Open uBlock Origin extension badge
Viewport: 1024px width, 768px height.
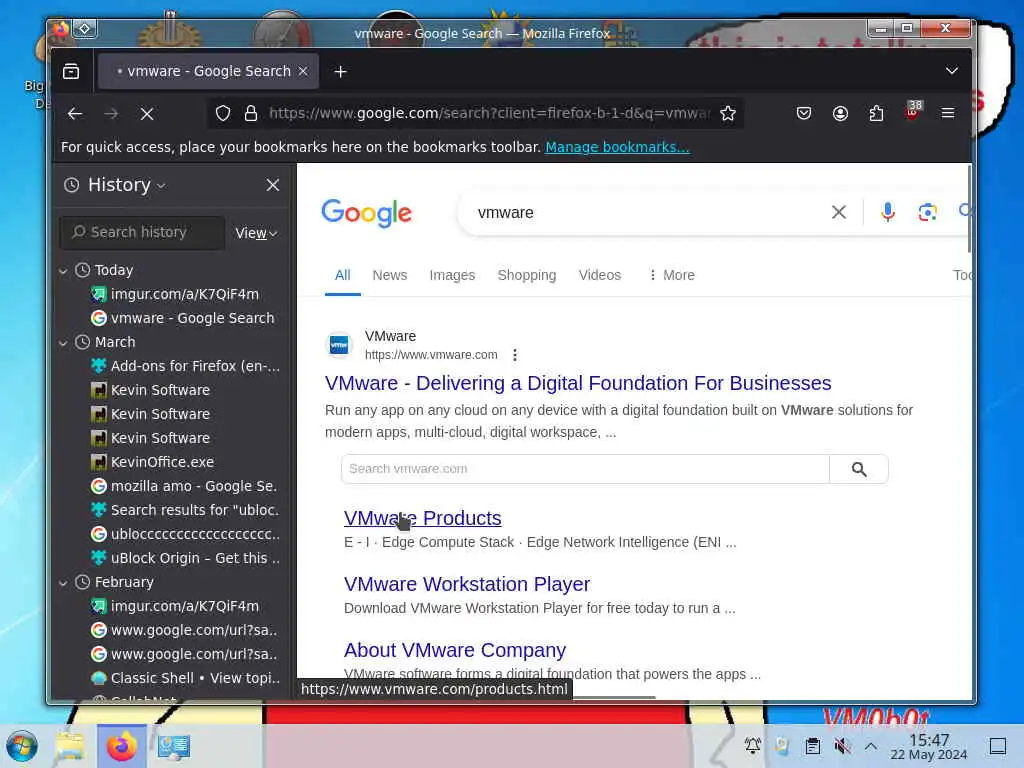pyautogui.click(x=912, y=111)
